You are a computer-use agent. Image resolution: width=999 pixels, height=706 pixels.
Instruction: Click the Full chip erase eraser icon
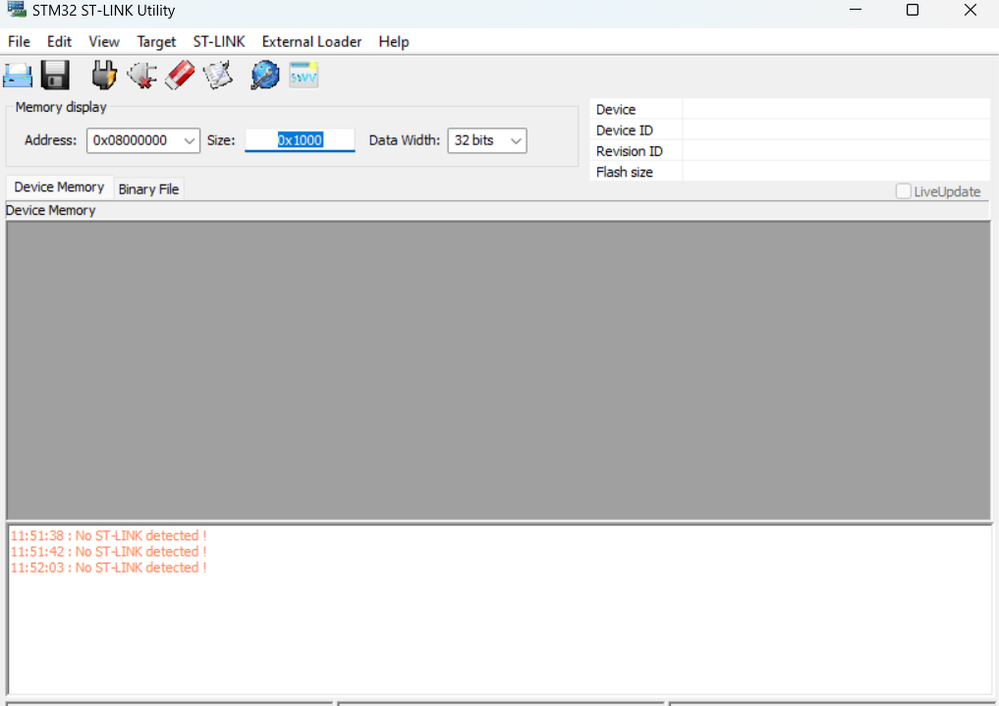[x=180, y=75]
